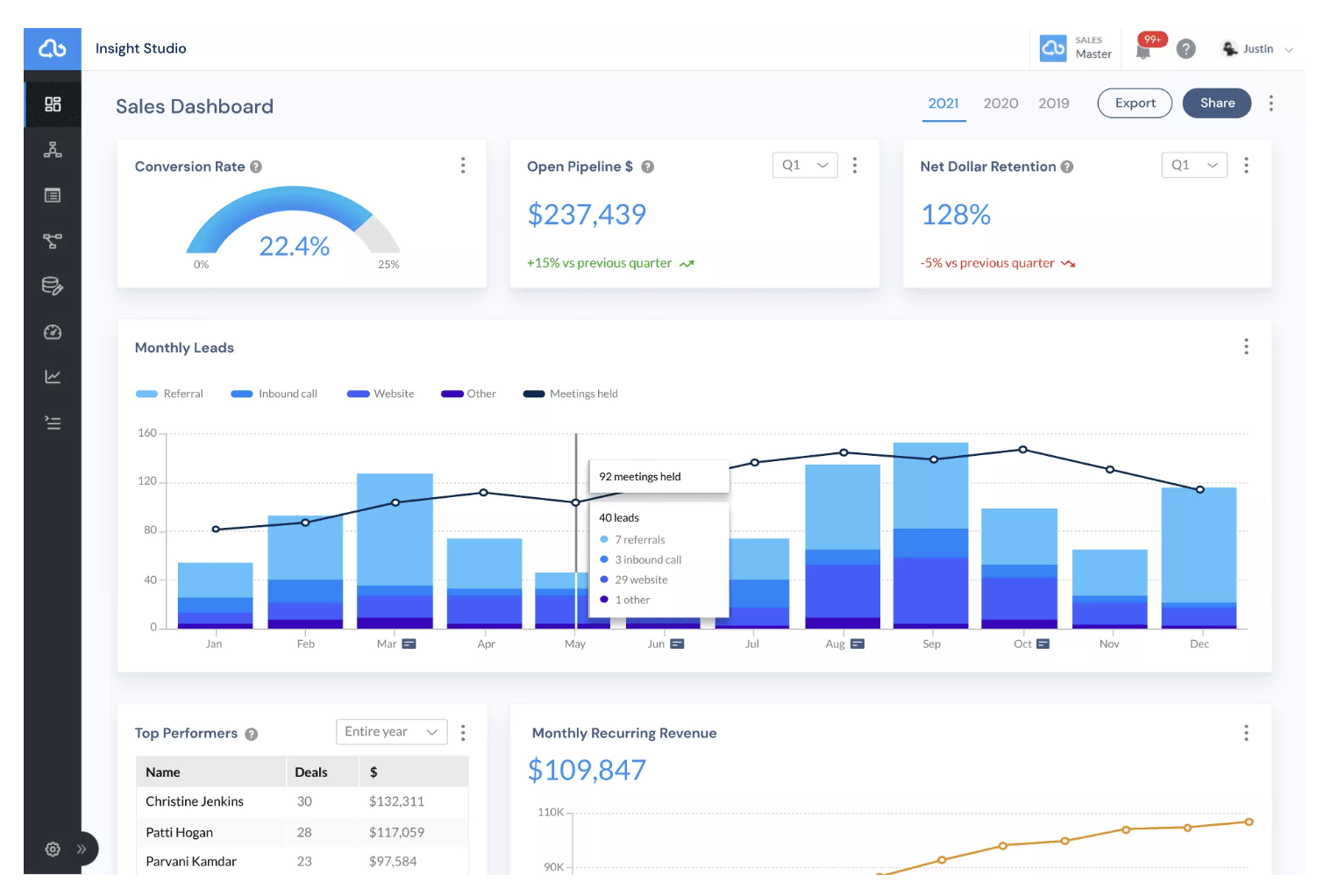
Task: Select the speedometer gauge sidebar icon
Action: 53,331
